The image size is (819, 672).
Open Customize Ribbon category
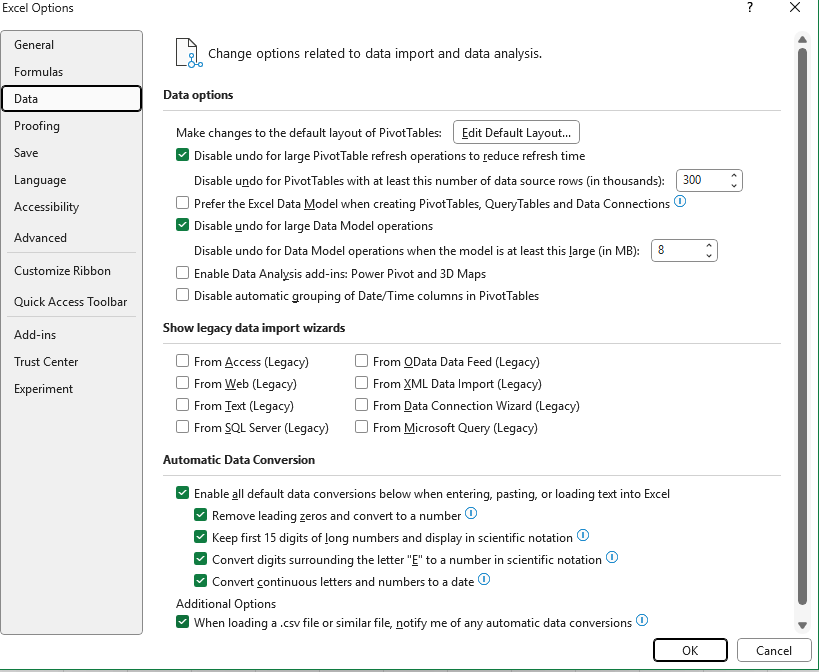(x=72, y=270)
